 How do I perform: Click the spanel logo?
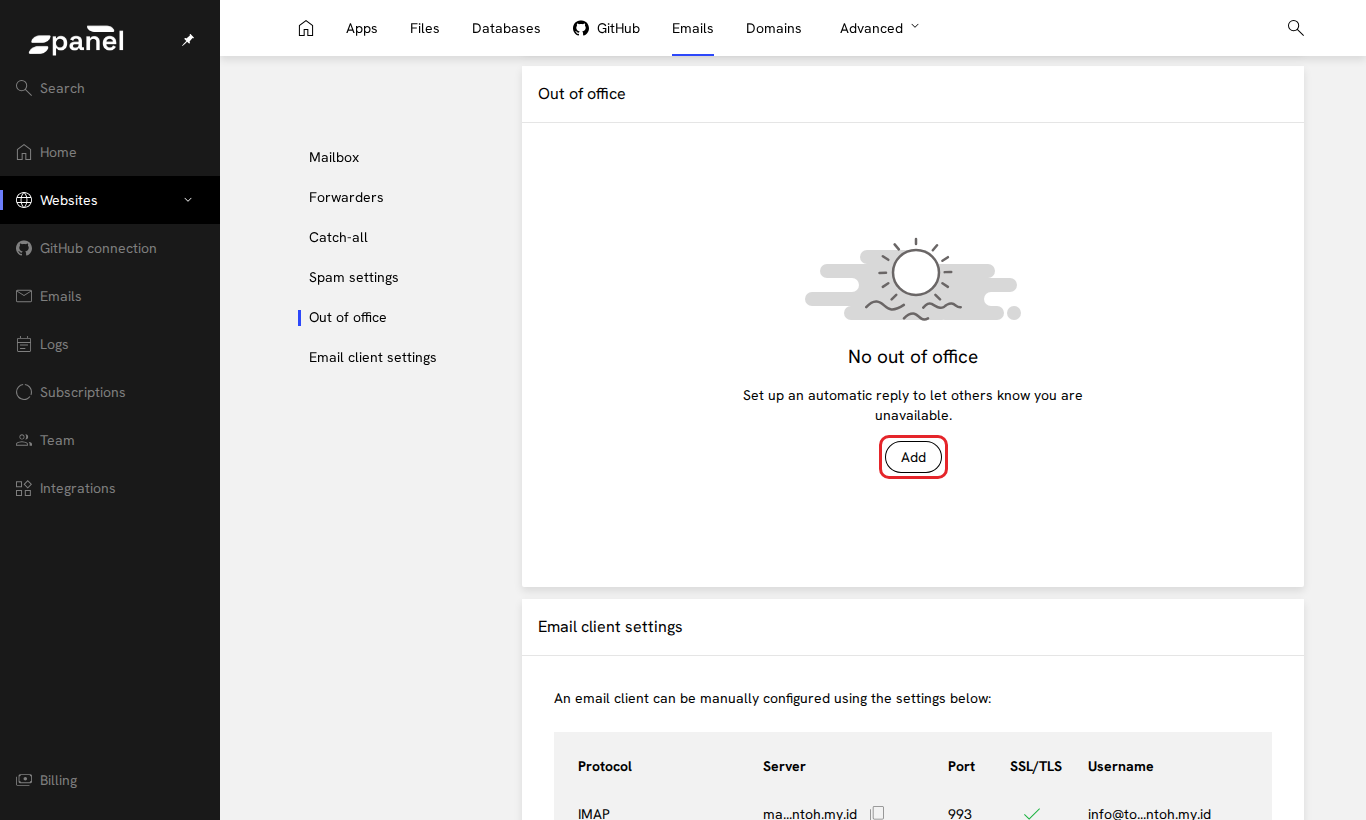point(76,41)
